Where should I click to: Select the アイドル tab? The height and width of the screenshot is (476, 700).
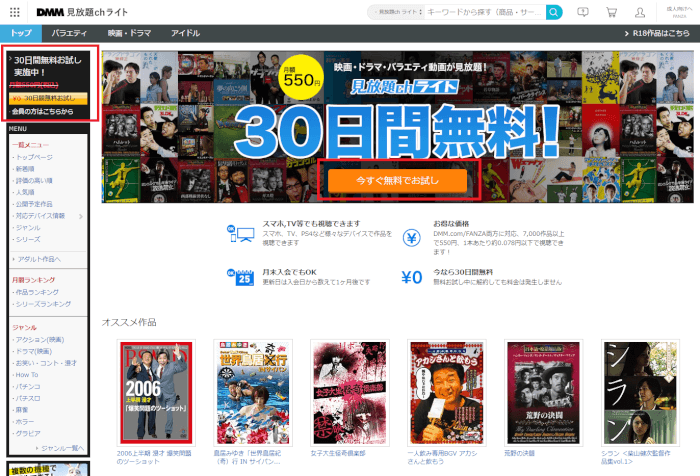click(x=183, y=33)
